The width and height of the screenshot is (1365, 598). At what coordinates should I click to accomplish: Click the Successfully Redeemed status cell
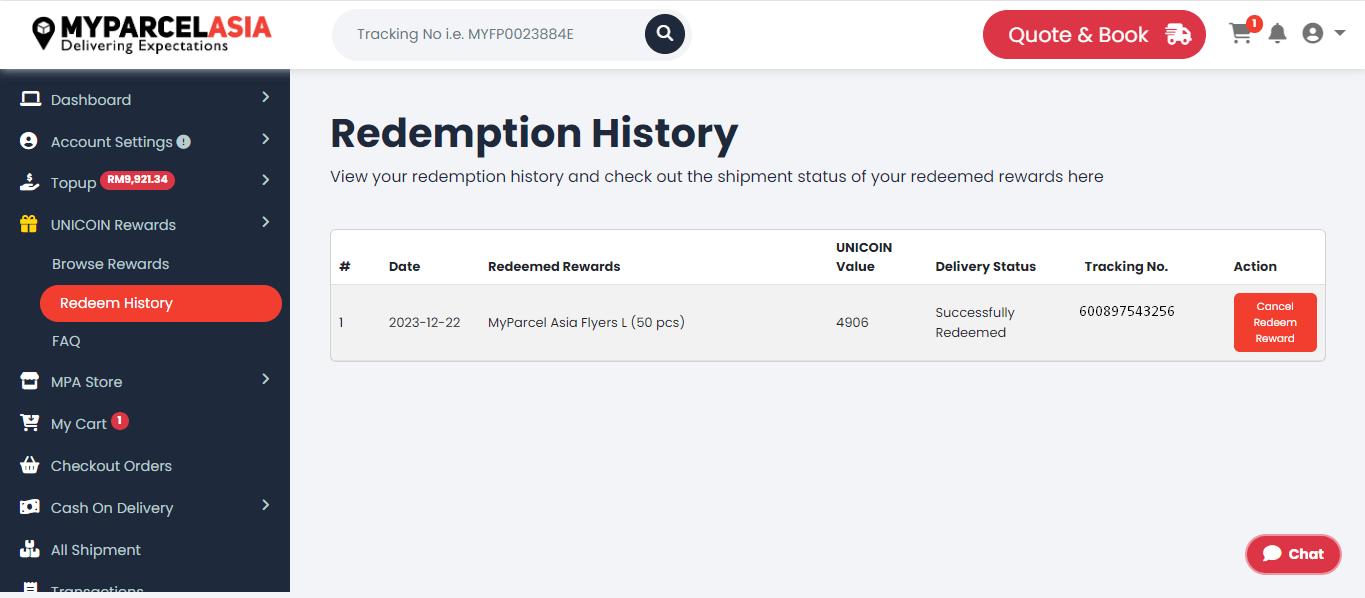click(x=975, y=322)
